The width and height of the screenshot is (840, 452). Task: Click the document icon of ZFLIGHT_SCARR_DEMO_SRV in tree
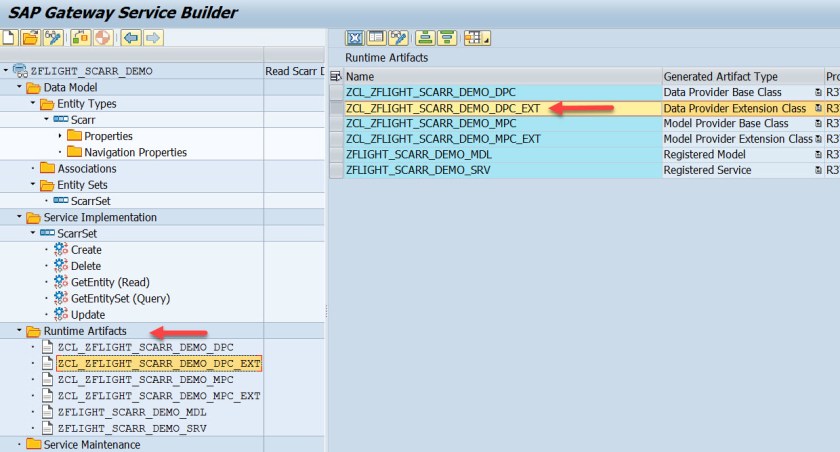coord(48,428)
